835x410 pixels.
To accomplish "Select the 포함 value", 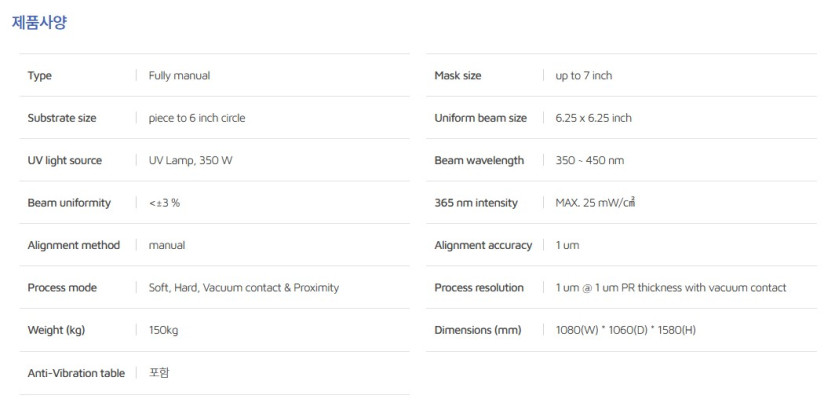I will tap(159, 373).
